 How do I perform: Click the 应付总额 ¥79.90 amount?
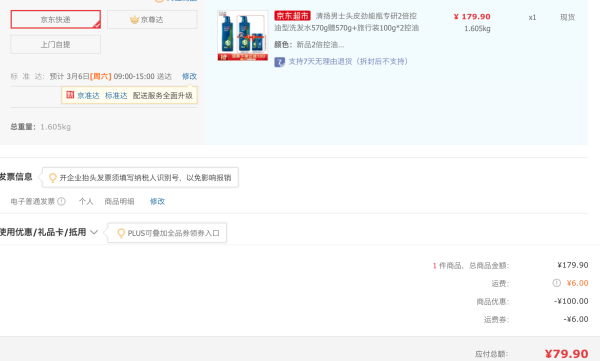566,354
